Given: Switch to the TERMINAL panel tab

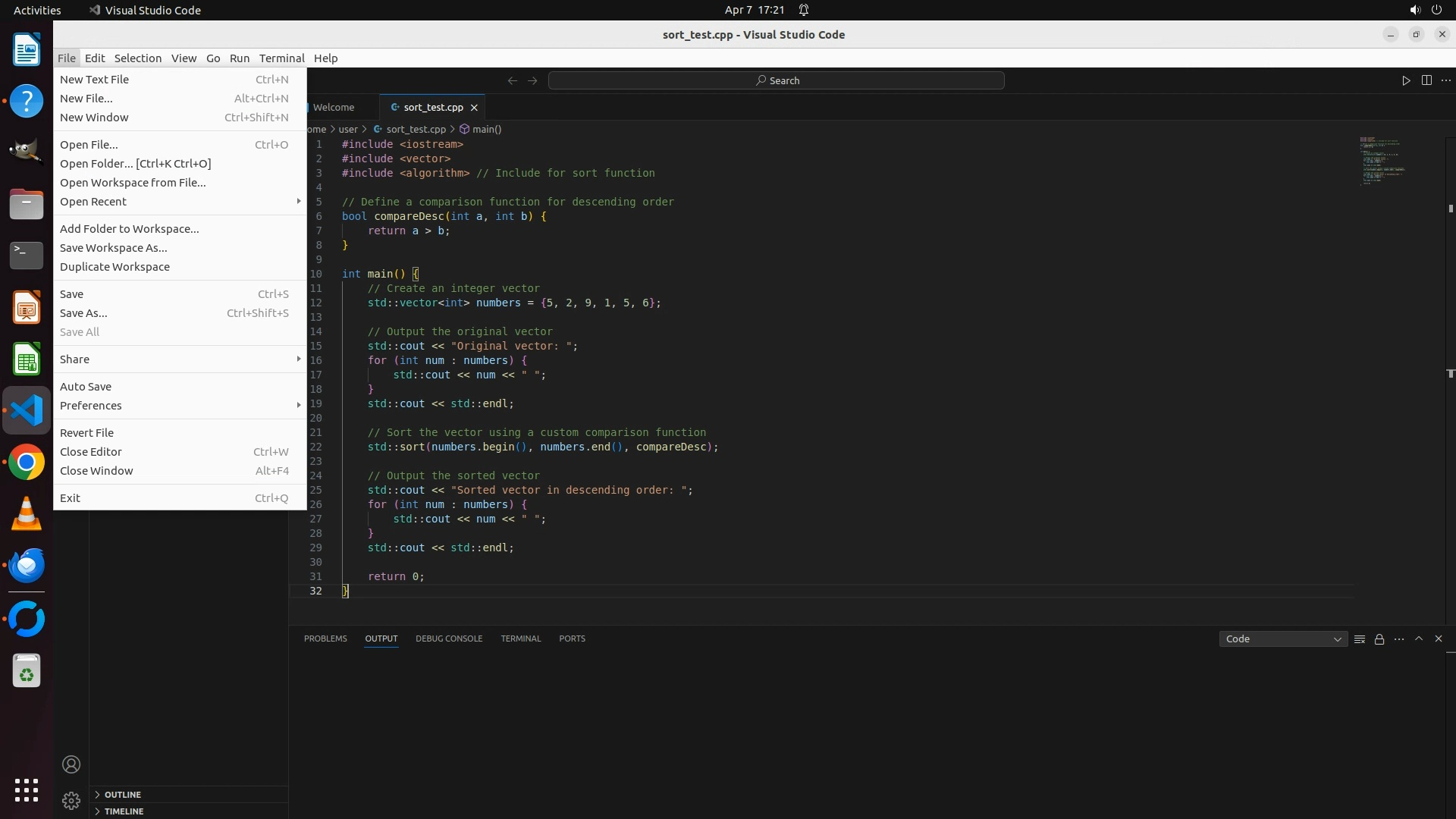Looking at the screenshot, I should (x=520, y=639).
